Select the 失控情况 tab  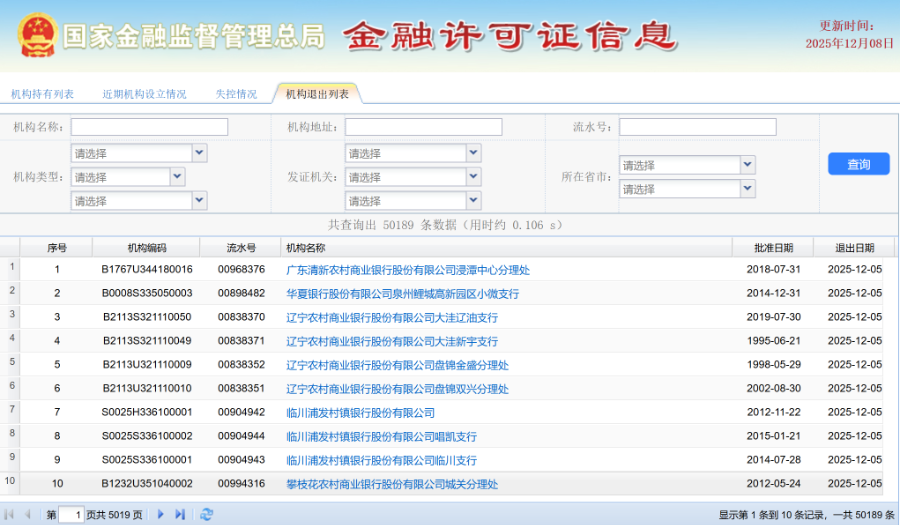[x=236, y=94]
